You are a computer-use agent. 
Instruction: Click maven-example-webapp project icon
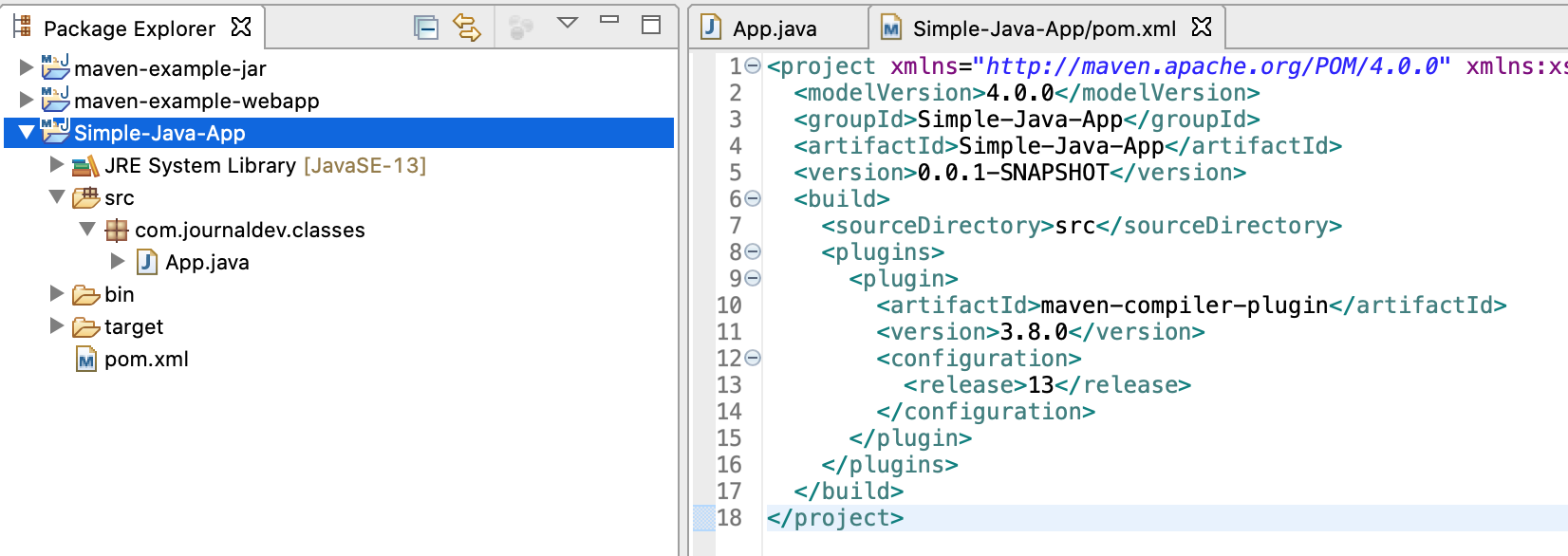[56, 99]
